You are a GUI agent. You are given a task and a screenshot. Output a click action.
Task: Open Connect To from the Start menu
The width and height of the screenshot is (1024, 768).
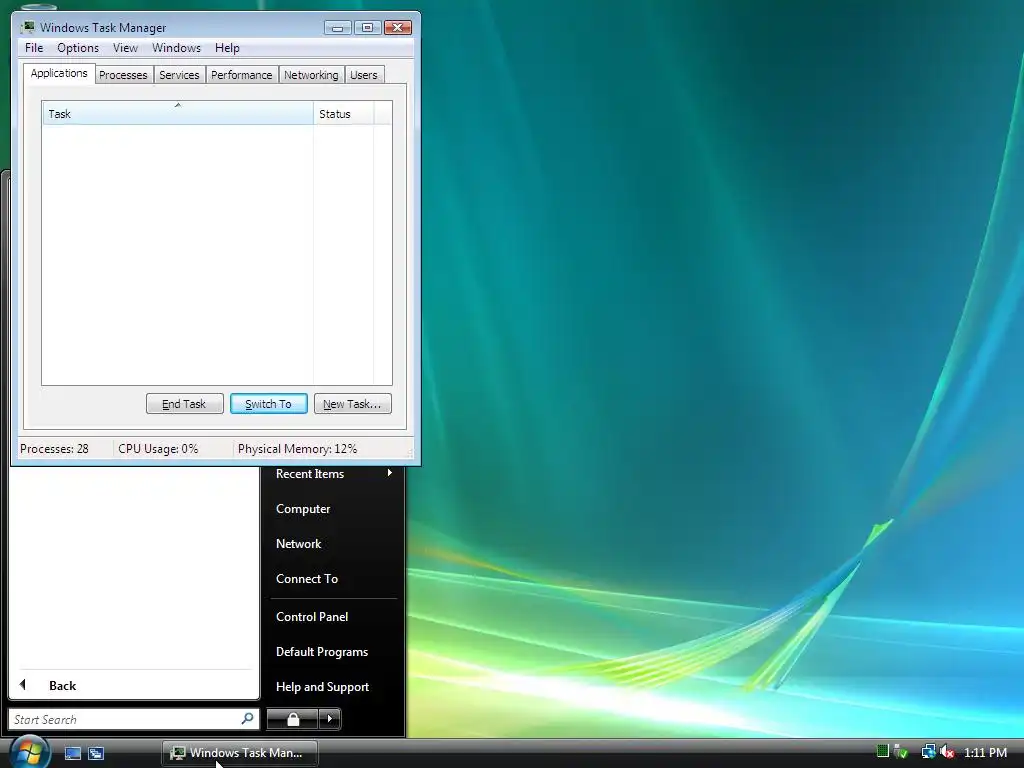click(x=307, y=579)
